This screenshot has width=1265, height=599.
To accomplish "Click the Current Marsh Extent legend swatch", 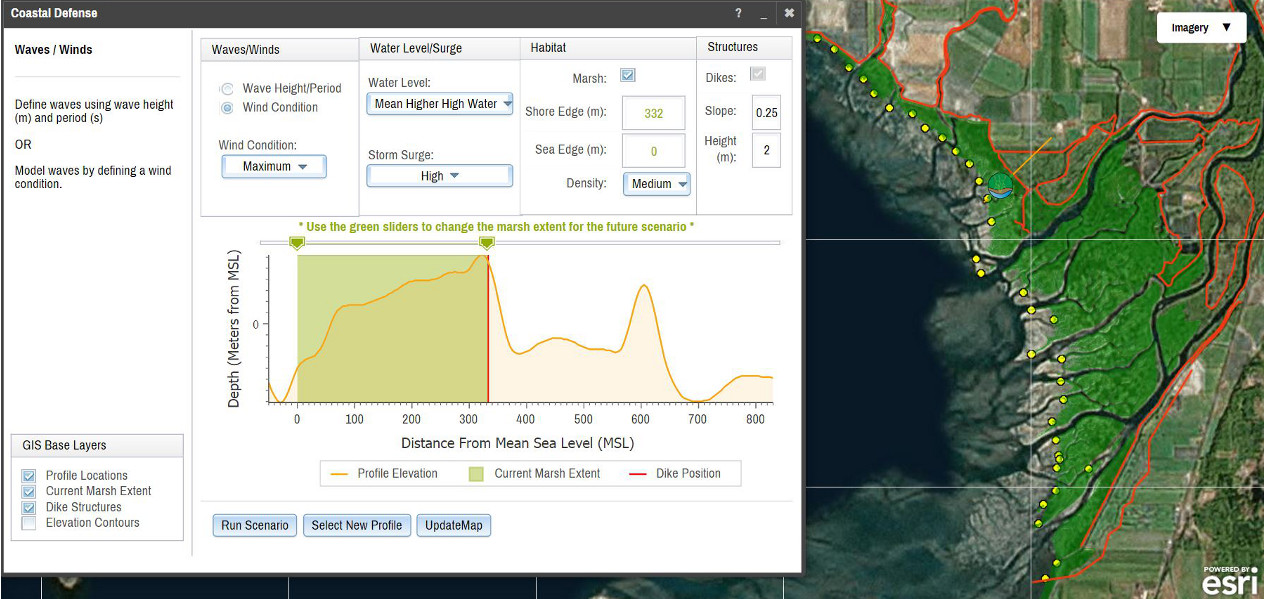I will click(476, 474).
